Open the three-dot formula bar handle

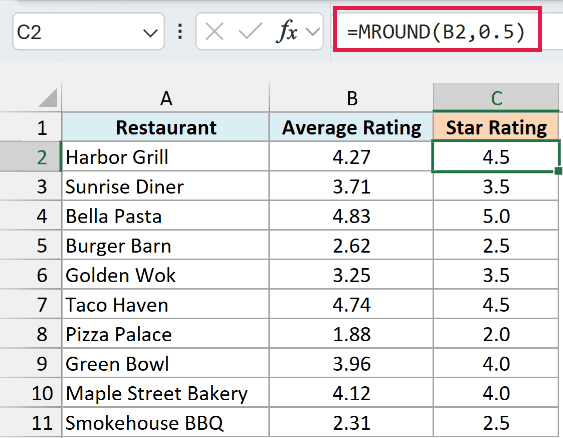coord(180,32)
